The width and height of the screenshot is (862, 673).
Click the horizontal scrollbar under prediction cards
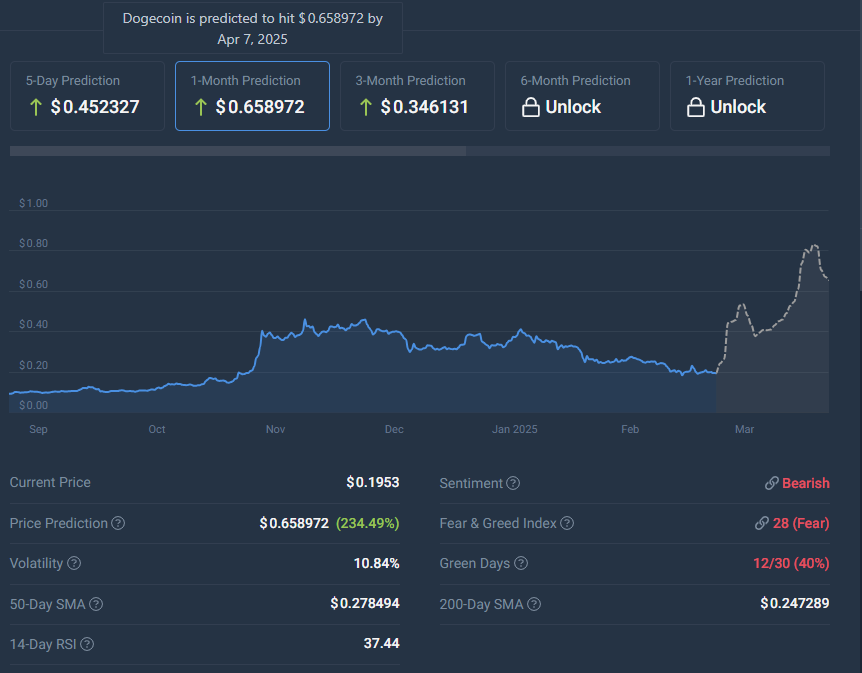pyautogui.click(x=238, y=152)
